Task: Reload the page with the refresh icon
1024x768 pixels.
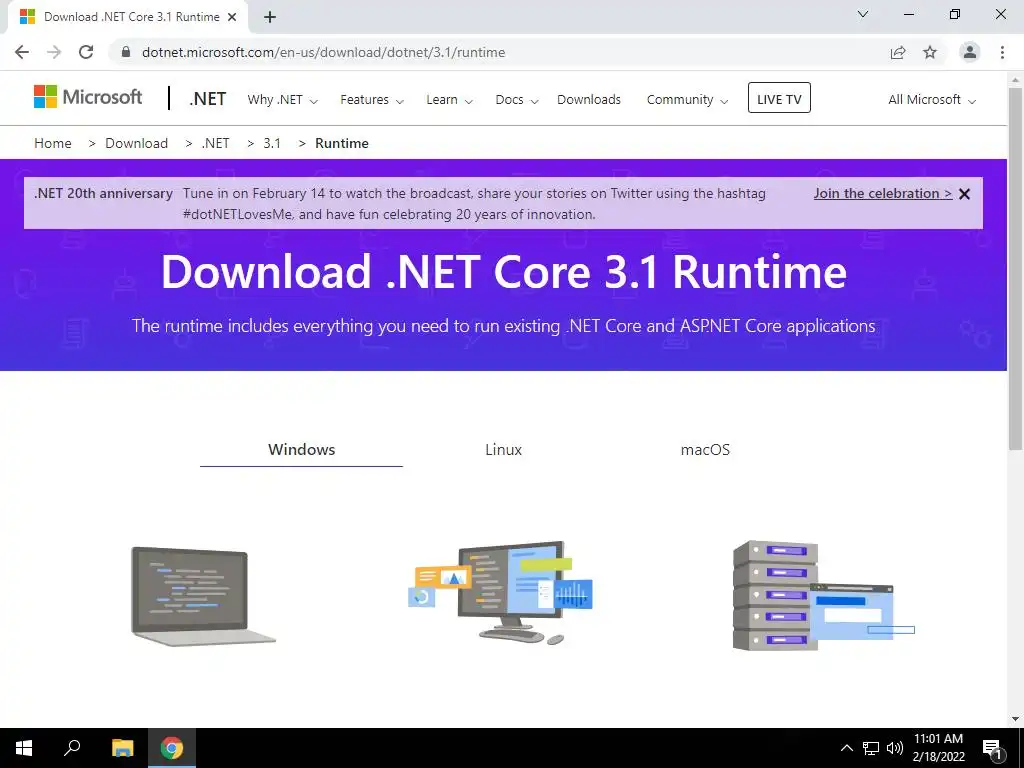Action: coord(86,52)
